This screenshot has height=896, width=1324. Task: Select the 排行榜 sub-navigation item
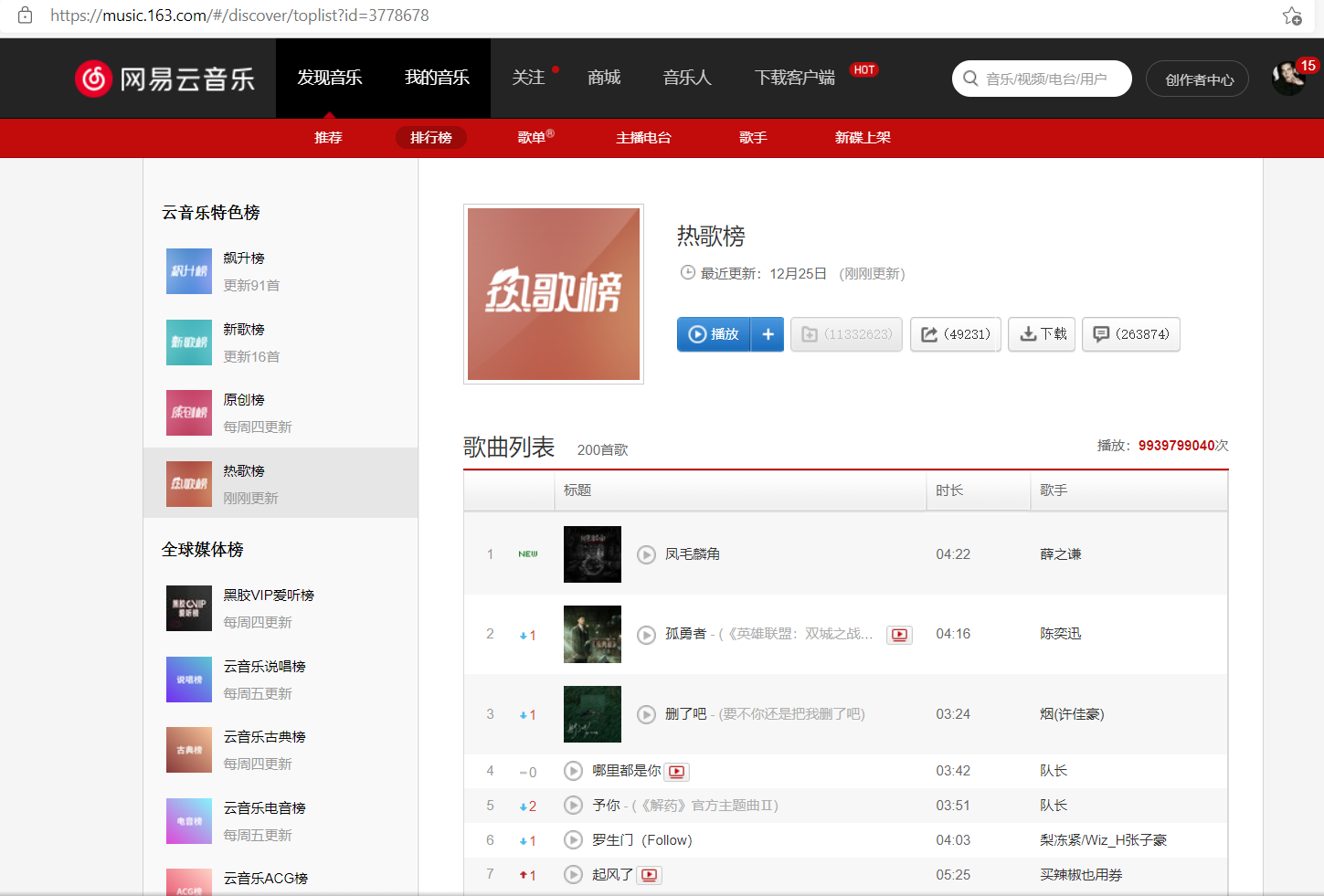tap(431, 138)
